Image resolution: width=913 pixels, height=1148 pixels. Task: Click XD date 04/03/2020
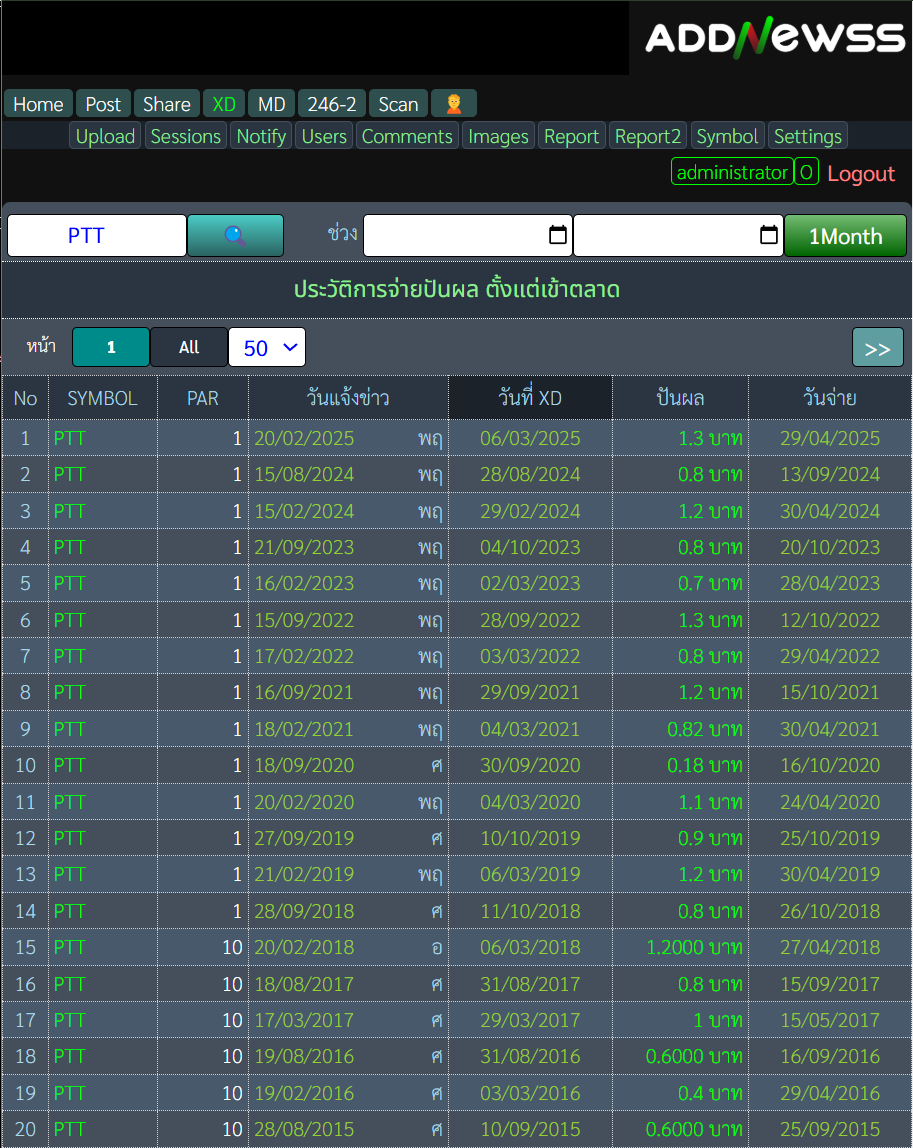tap(530, 802)
